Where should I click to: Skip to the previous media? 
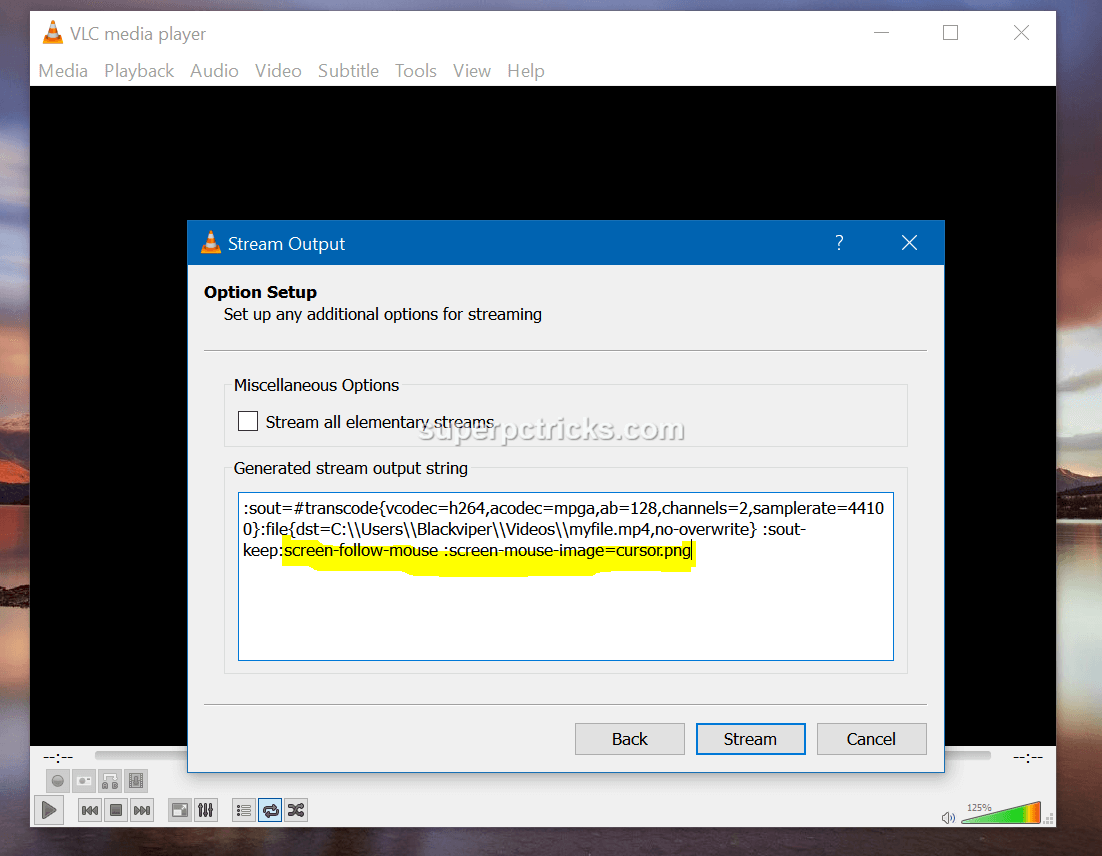pyautogui.click(x=90, y=810)
